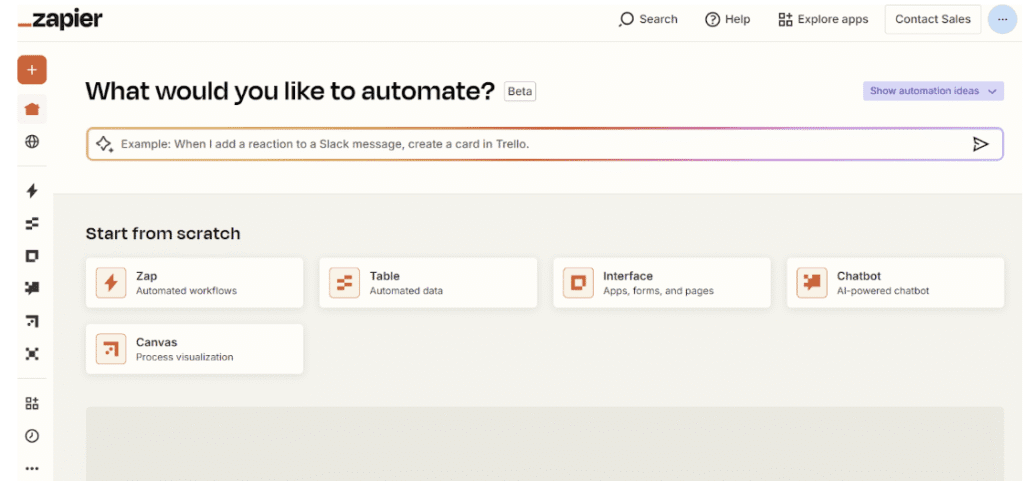The width and height of the screenshot is (1024, 481).
Task: Select the Canvas Process visualization card
Action: pyautogui.click(x=195, y=349)
